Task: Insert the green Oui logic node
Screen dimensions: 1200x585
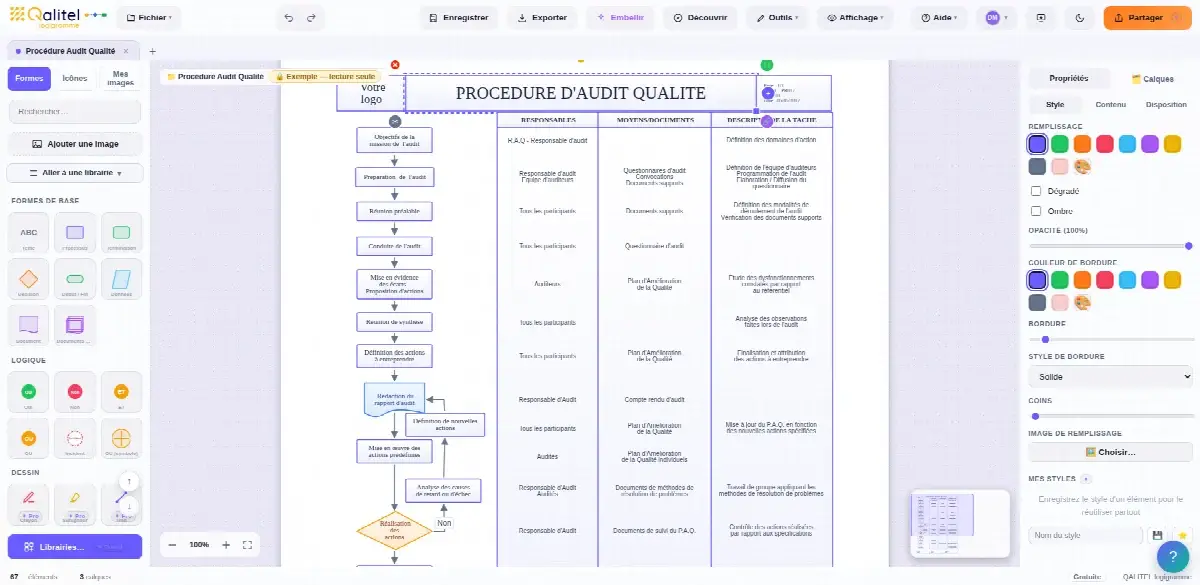Action: 29,392
